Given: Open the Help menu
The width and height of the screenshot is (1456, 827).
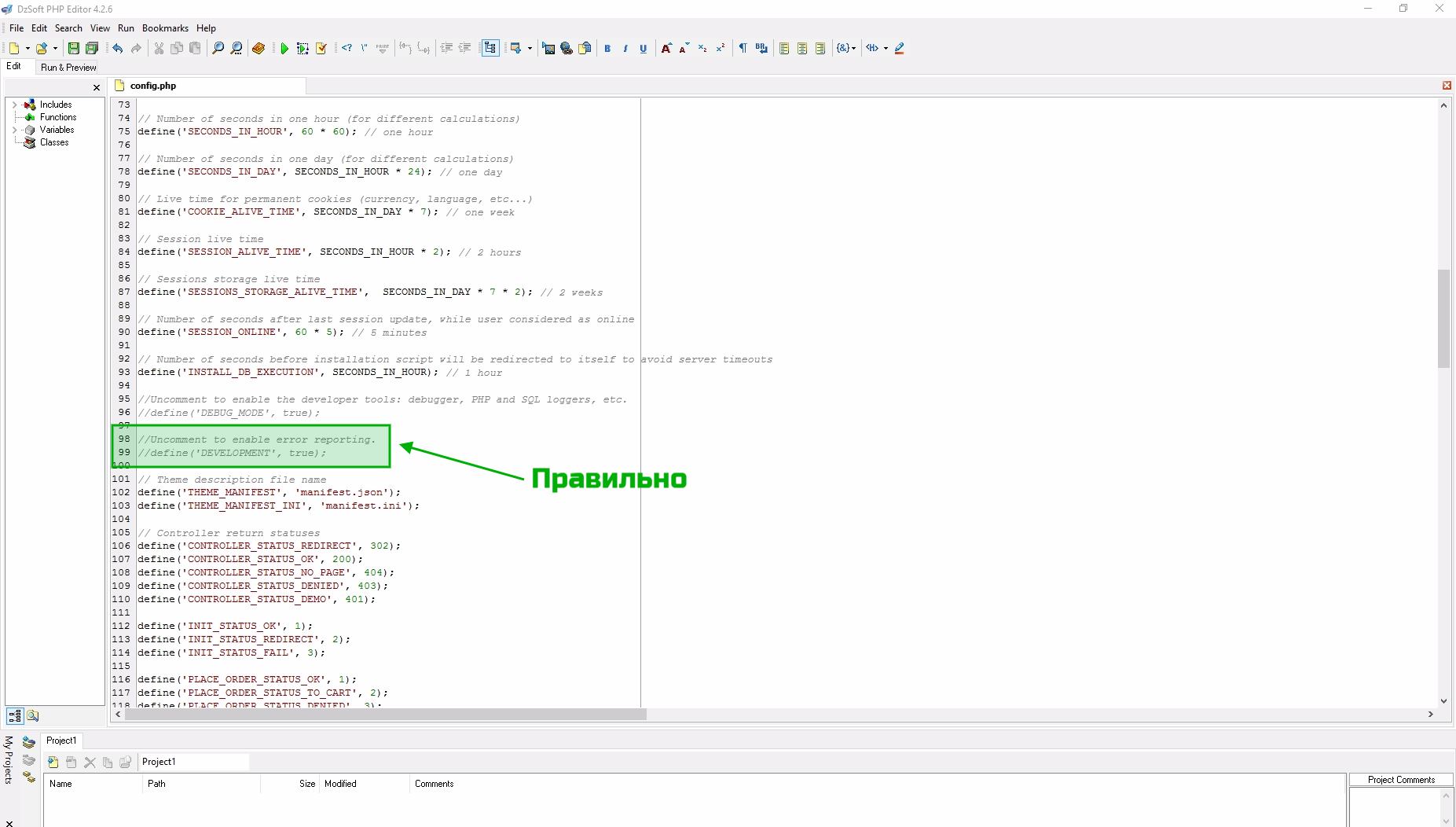Looking at the screenshot, I should tap(206, 28).
